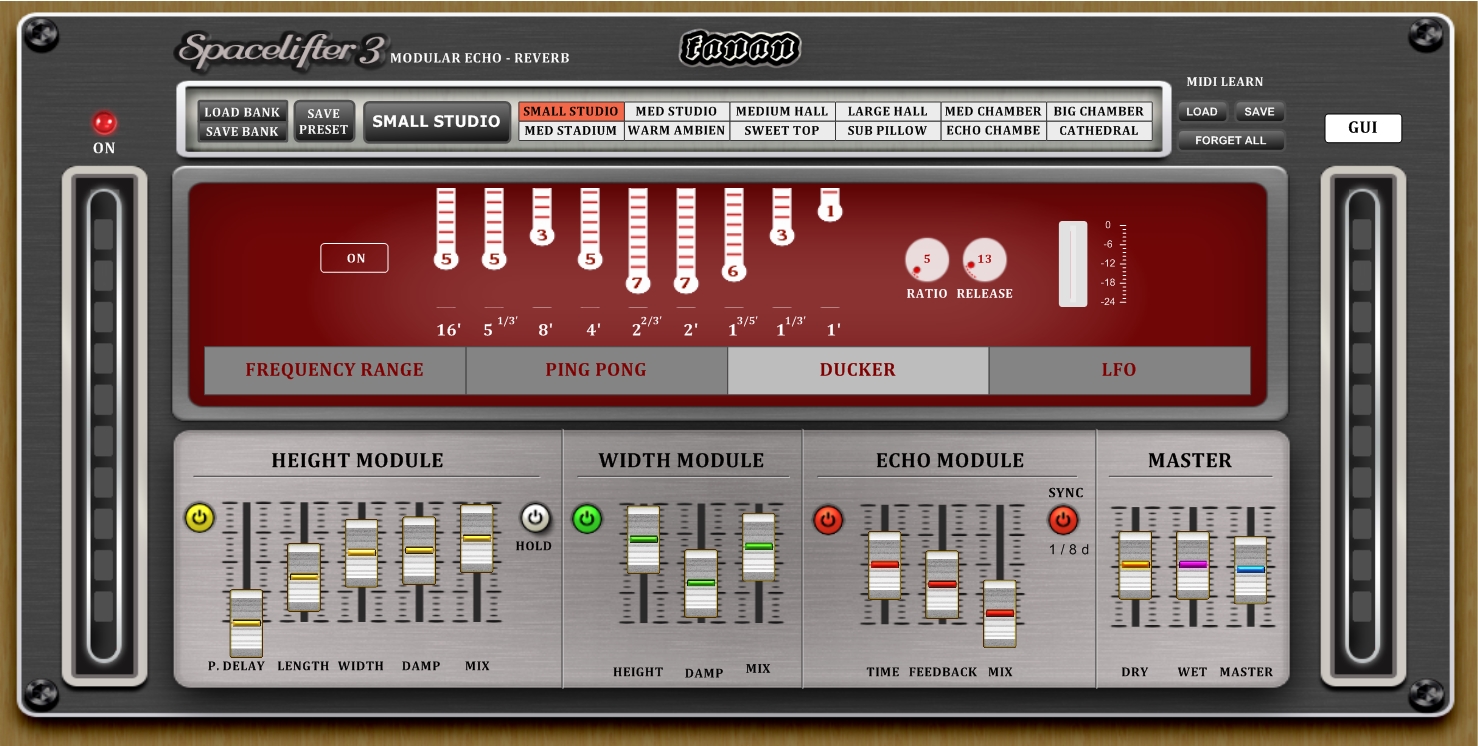Screen dimensions: 1478x746
Task: Click the SAVE PRESET button
Action: click(x=324, y=121)
